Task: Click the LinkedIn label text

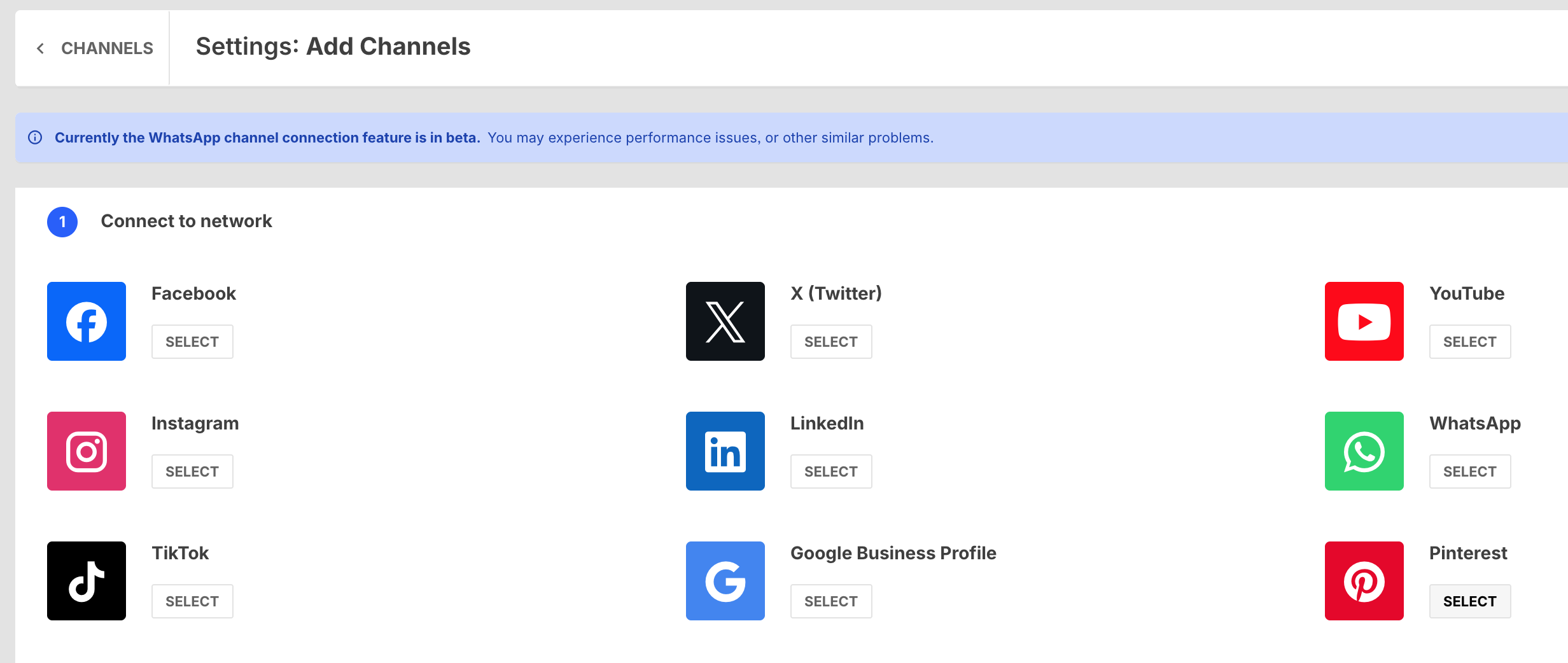Action: [827, 423]
